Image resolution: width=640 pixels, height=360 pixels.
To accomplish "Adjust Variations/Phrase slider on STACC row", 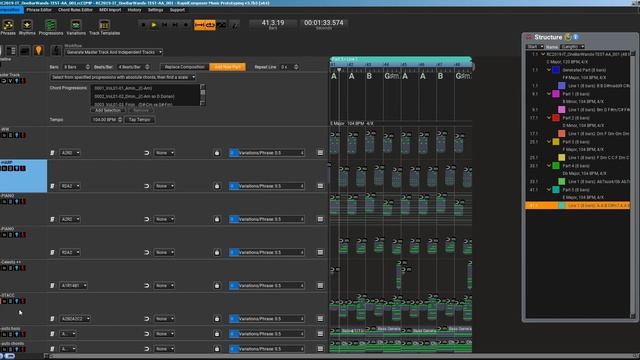I will [x=267, y=319].
